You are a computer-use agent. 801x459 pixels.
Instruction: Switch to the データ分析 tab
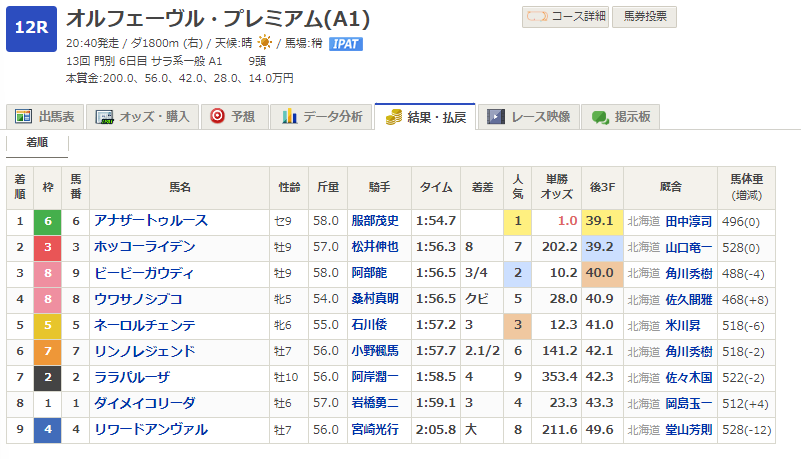(321, 117)
